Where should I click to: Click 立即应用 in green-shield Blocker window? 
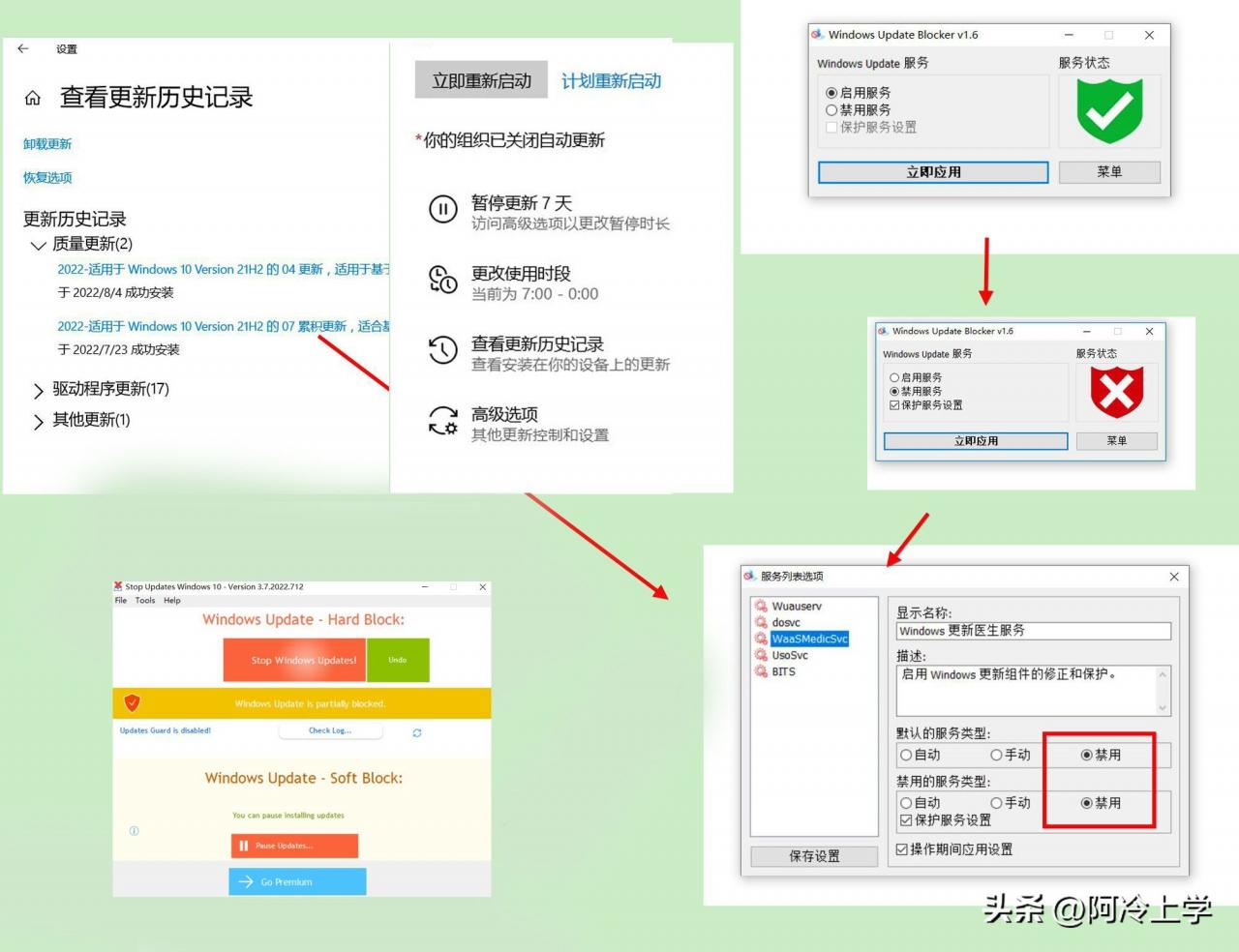point(933,172)
